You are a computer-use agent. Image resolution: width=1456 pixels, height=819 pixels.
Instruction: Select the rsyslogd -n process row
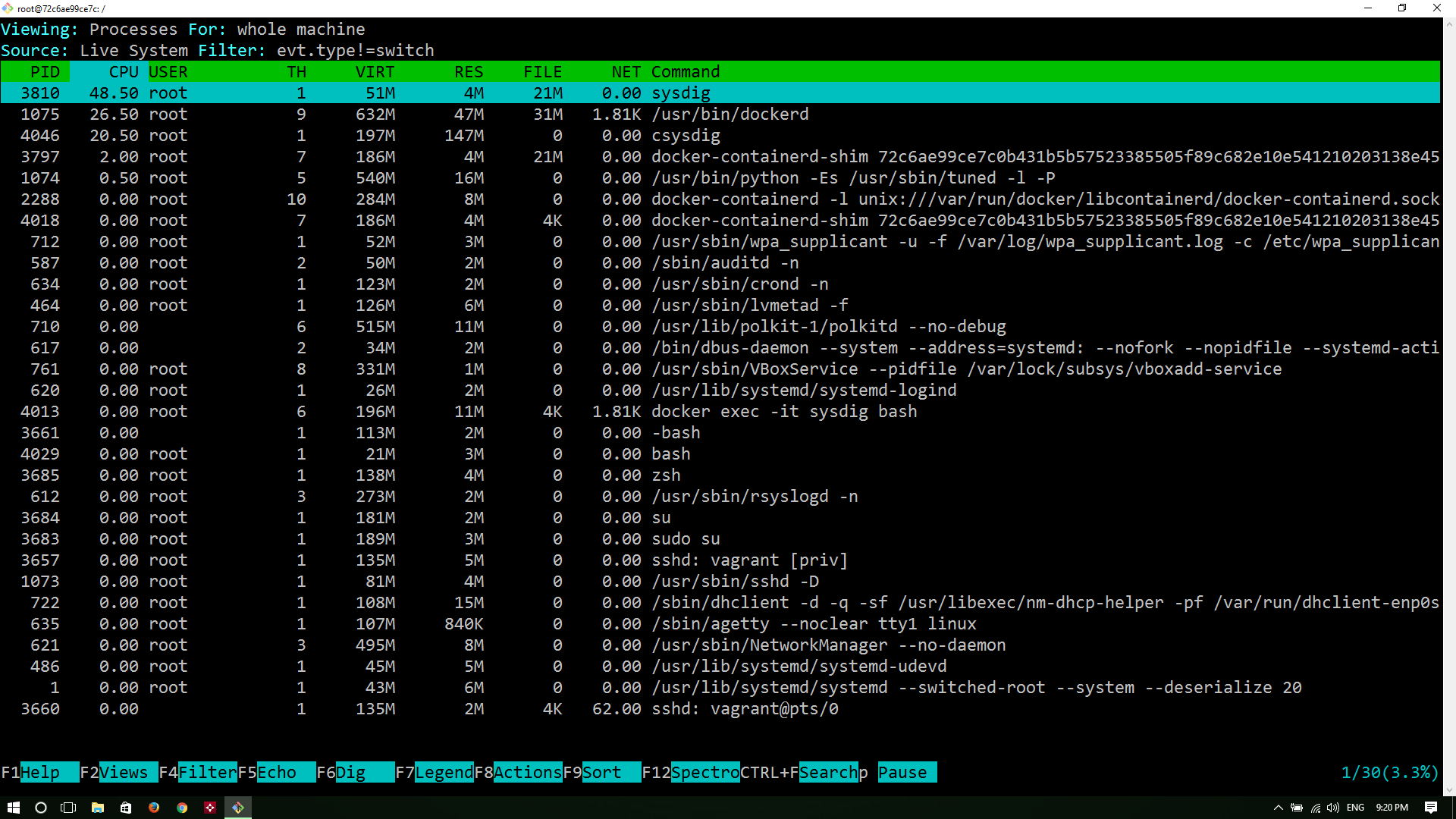click(x=720, y=496)
